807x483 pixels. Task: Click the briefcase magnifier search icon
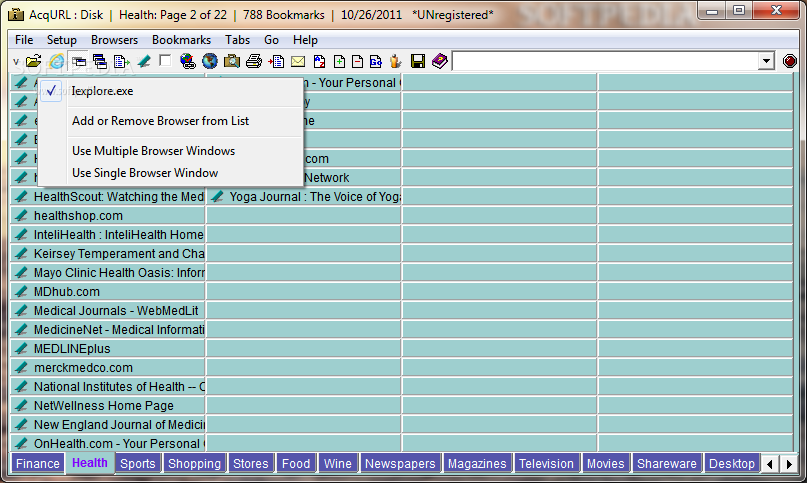(x=232, y=61)
